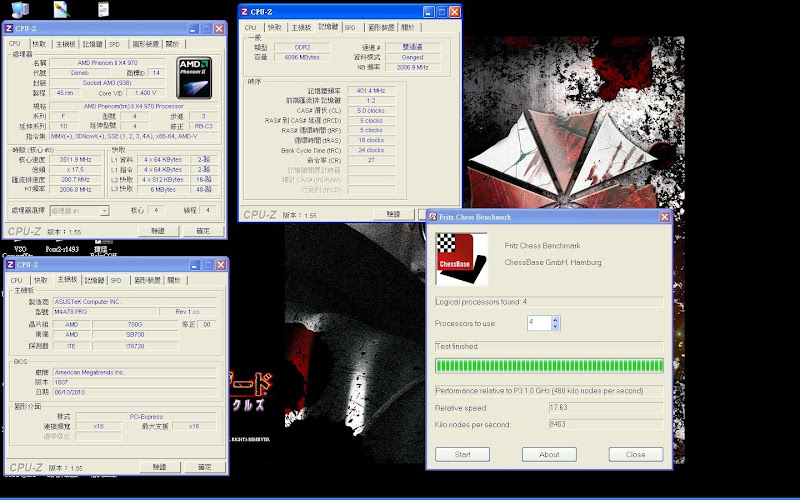The width and height of the screenshot is (800, 500).
Task: Click the ASUSTeK Computer INC. manufacturer field
Action: 135,302
